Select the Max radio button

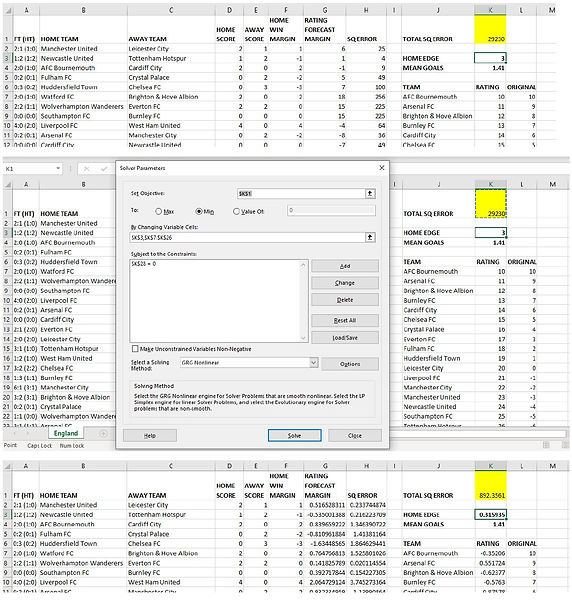point(158,211)
